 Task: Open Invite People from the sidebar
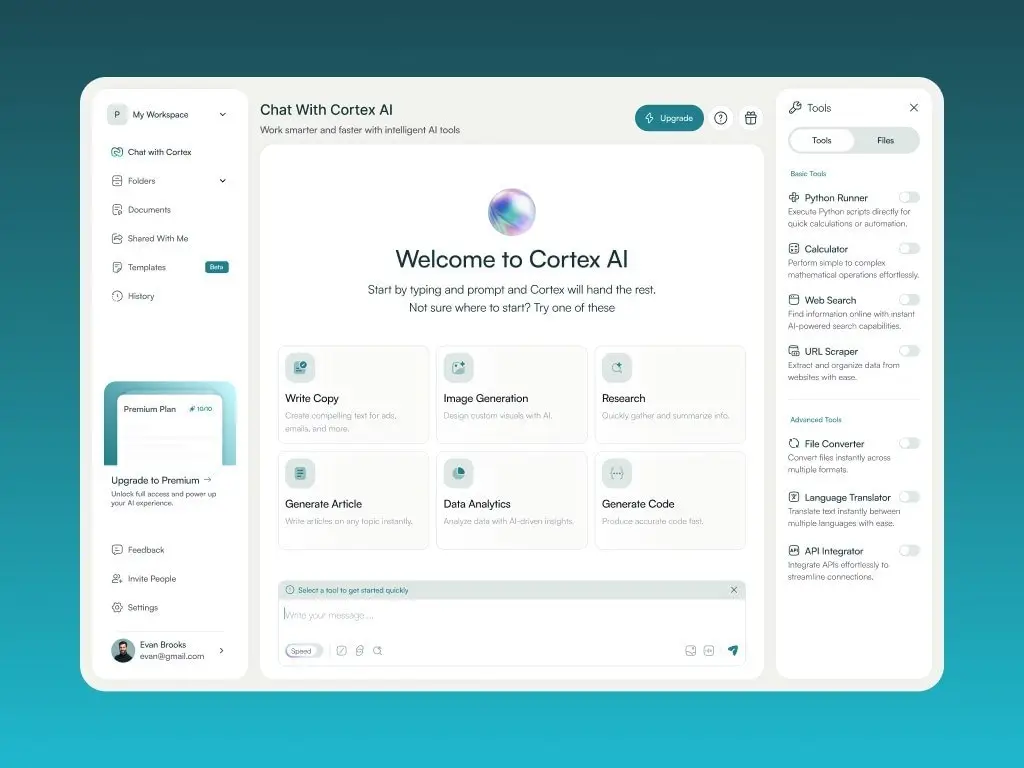click(144, 579)
